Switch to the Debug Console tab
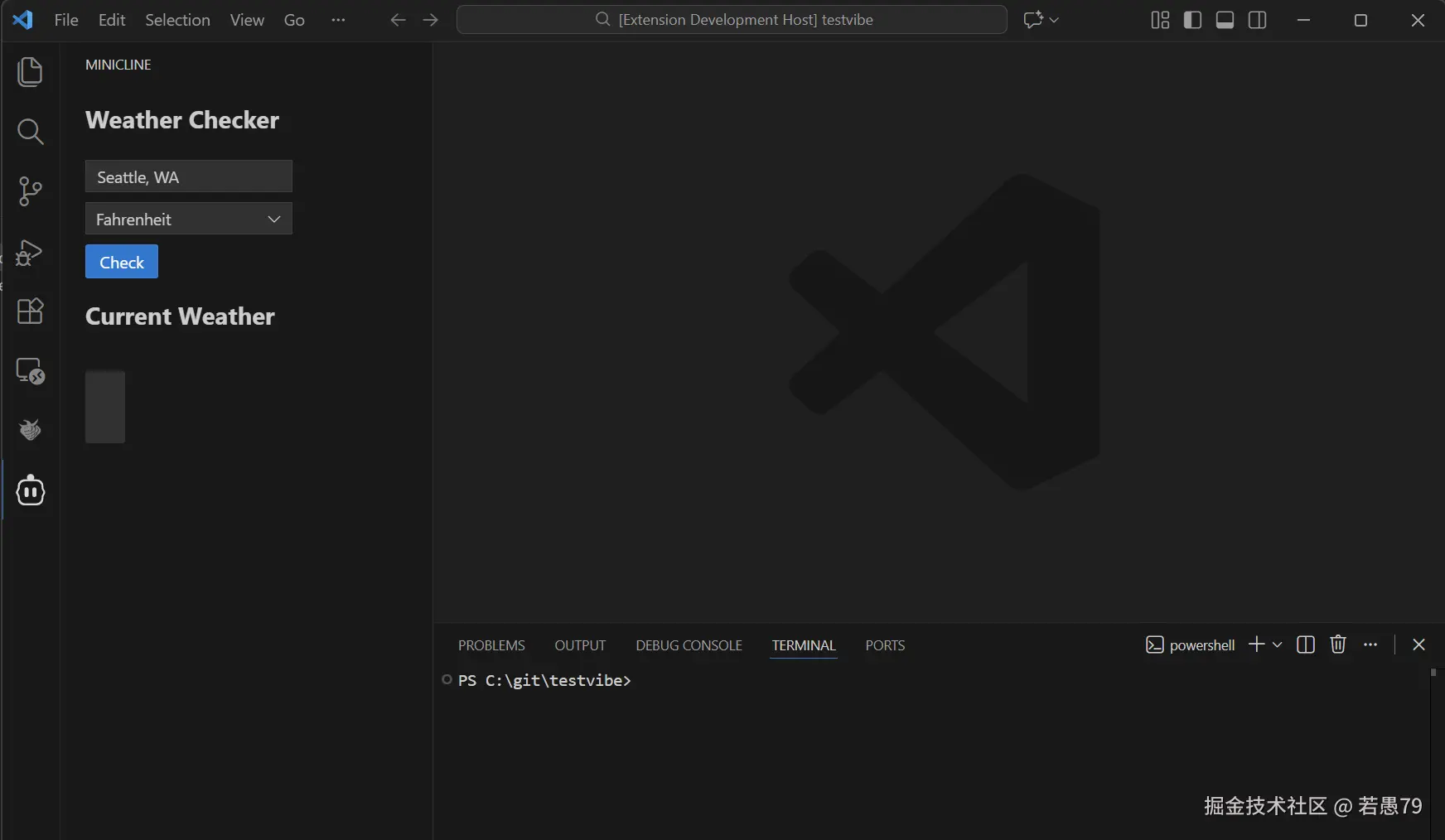The height and width of the screenshot is (840, 1445). pyautogui.click(x=689, y=645)
